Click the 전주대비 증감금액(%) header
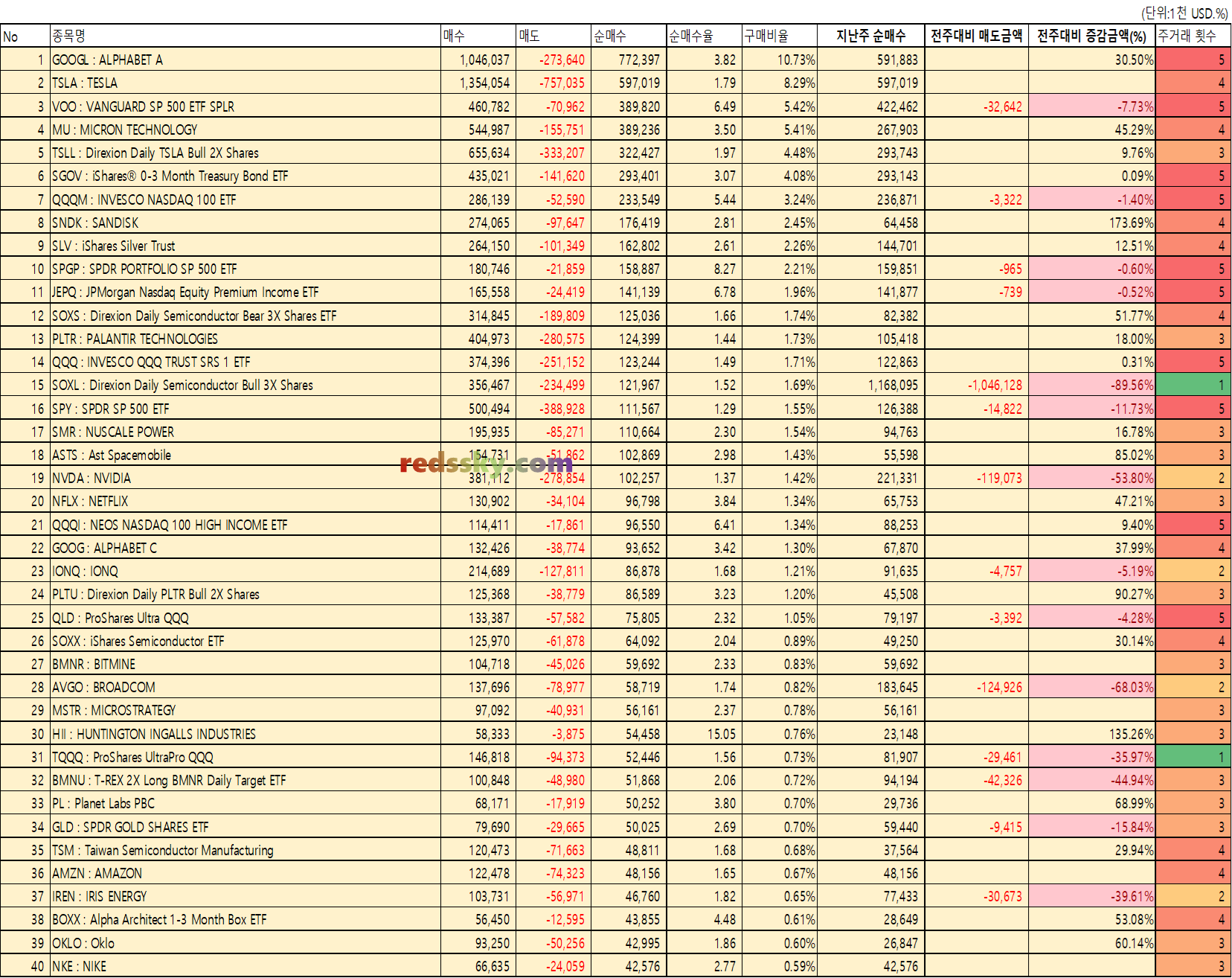This screenshot has width=1232, height=978. point(1092,36)
